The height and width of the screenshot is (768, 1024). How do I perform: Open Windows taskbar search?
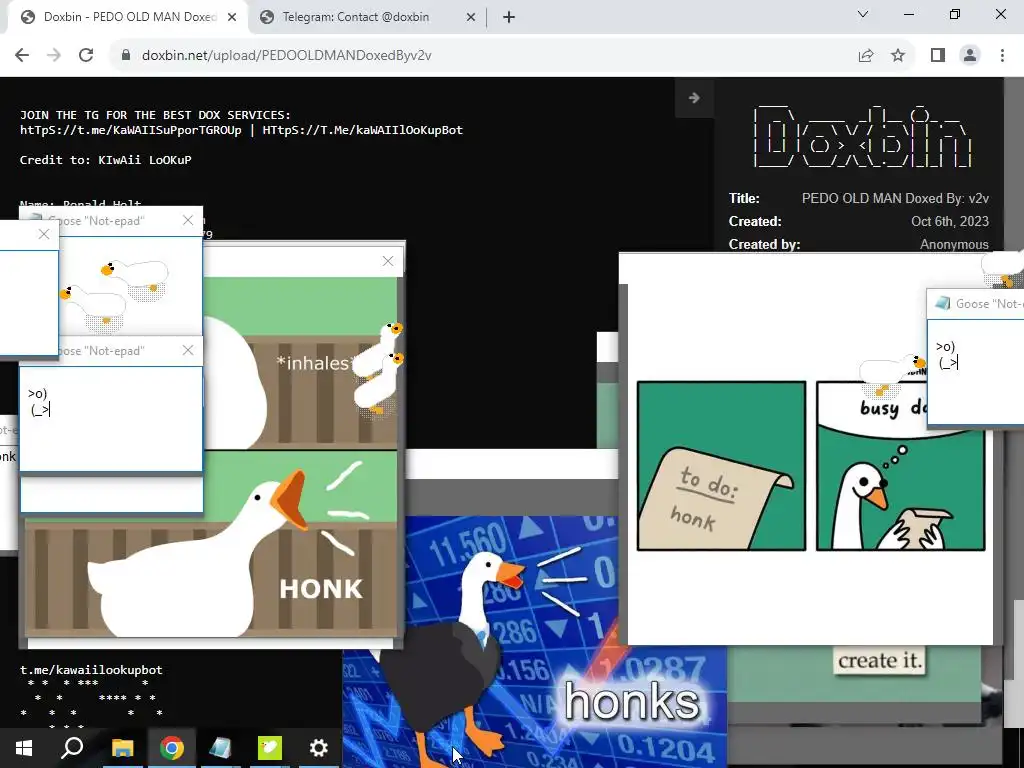[x=72, y=748]
